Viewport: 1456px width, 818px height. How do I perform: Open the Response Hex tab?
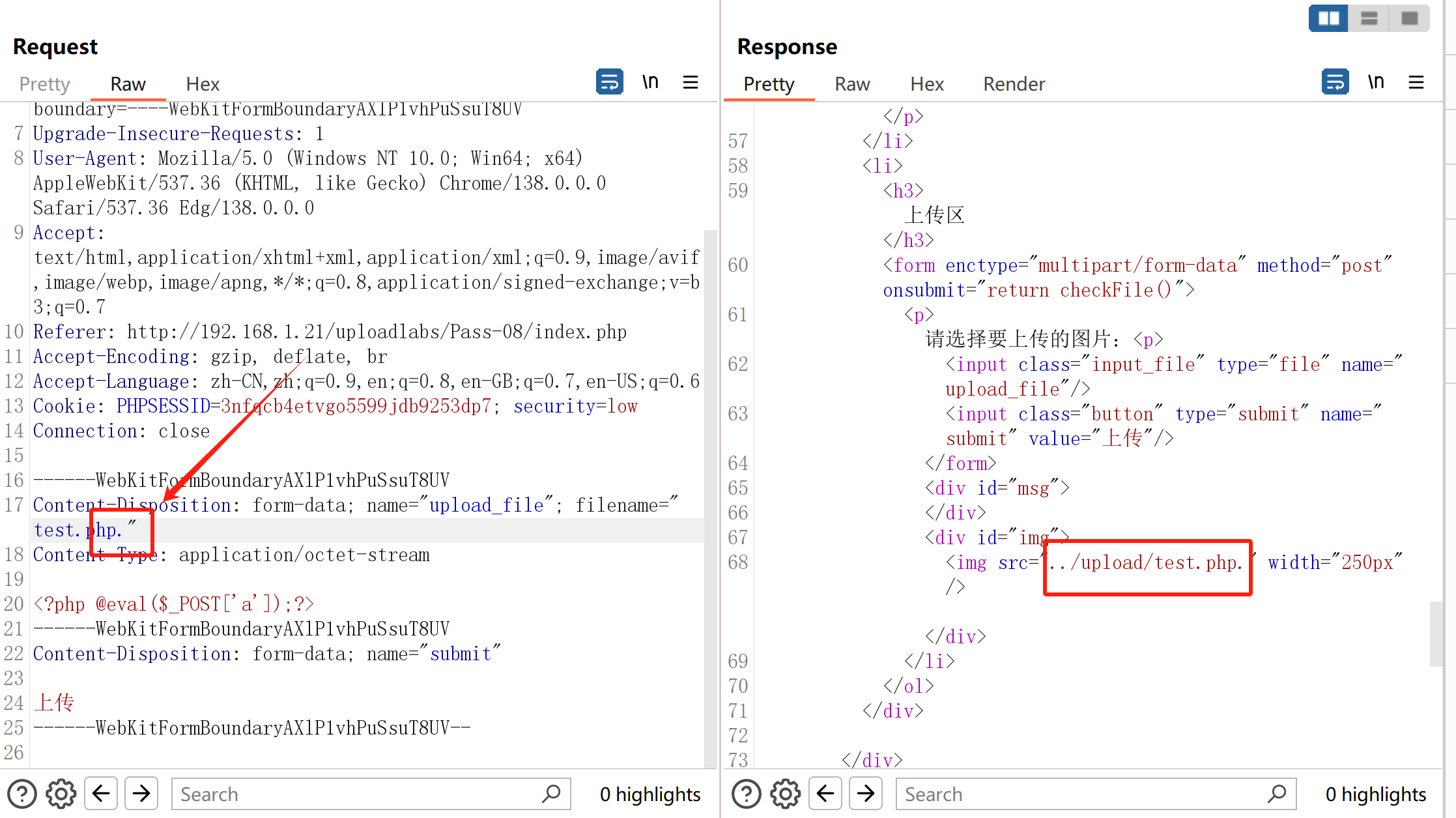click(x=927, y=84)
